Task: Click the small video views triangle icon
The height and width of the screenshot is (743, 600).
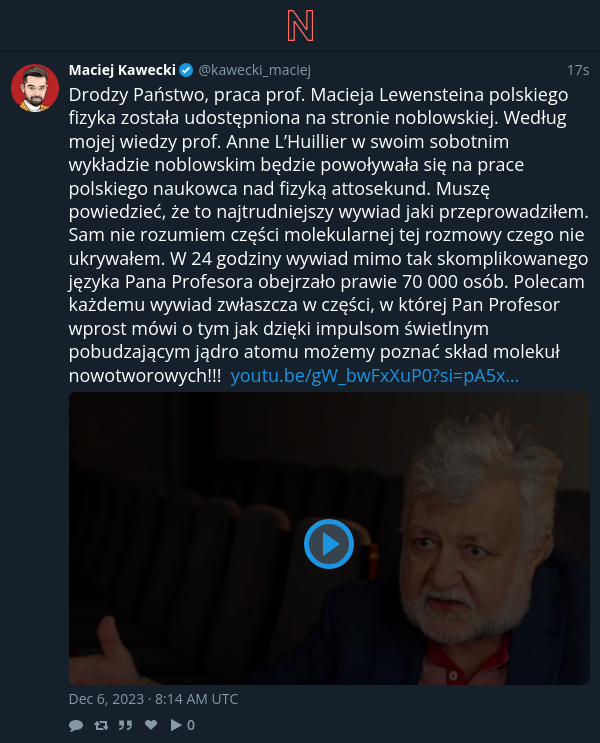Action: click(176, 725)
